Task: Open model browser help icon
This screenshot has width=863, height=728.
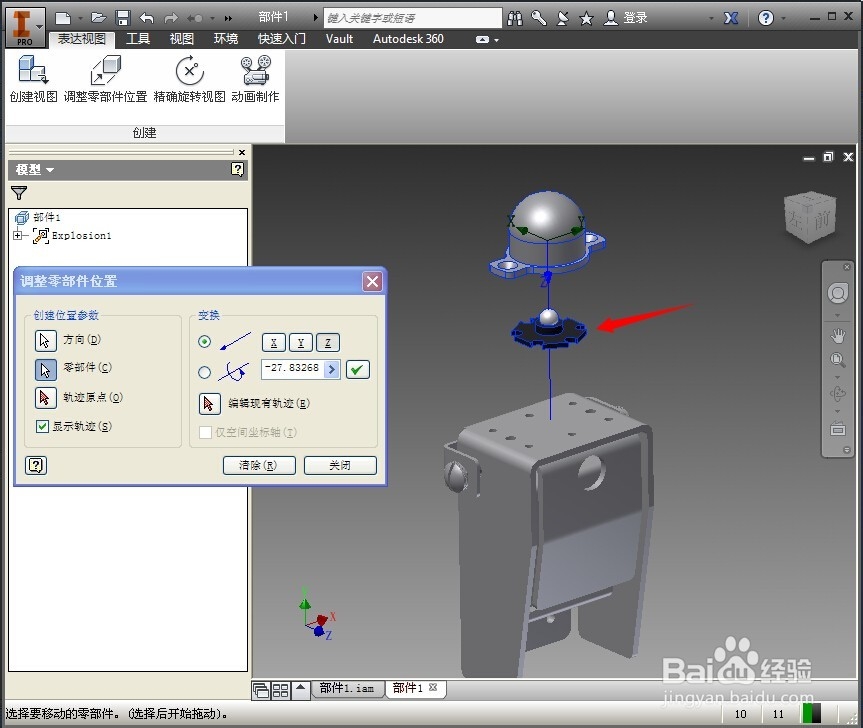Action: [237, 169]
